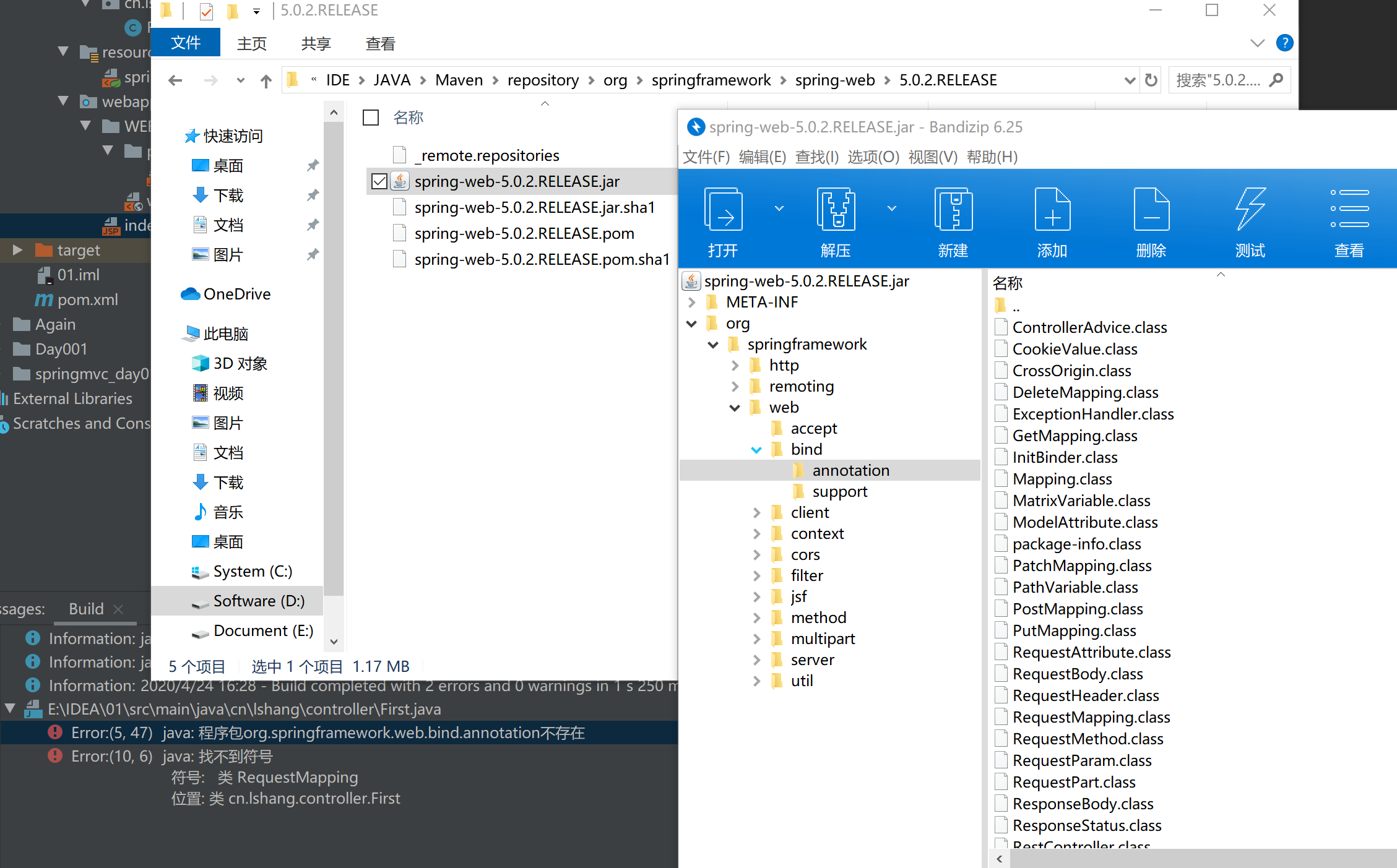
Task: Click the View (查看) list icon in Bandizip
Action: [x=1349, y=210]
